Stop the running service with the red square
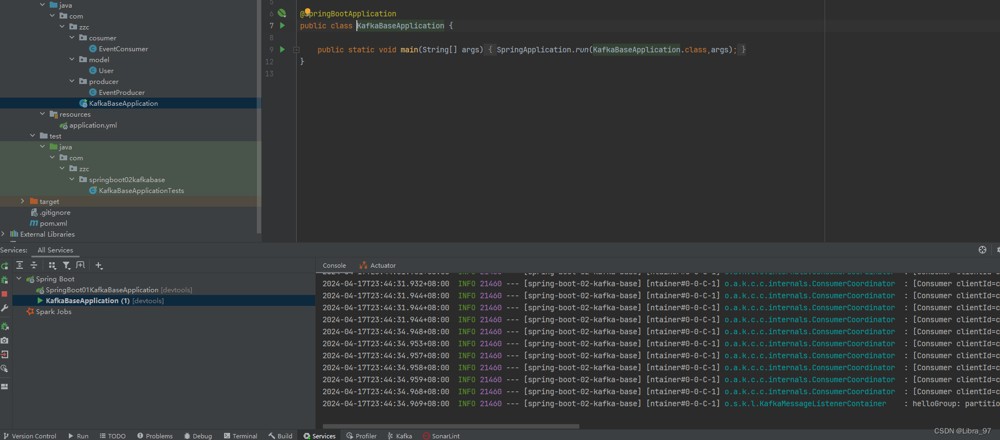The image size is (1000, 440). pos(4,294)
